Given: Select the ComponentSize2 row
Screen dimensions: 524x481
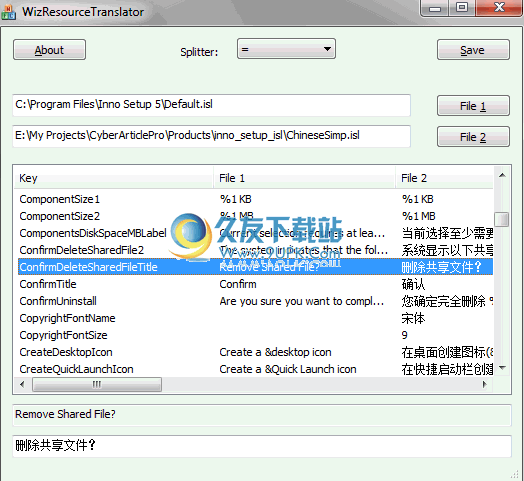Looking at the screenshot, I should (x=255, y=216).
